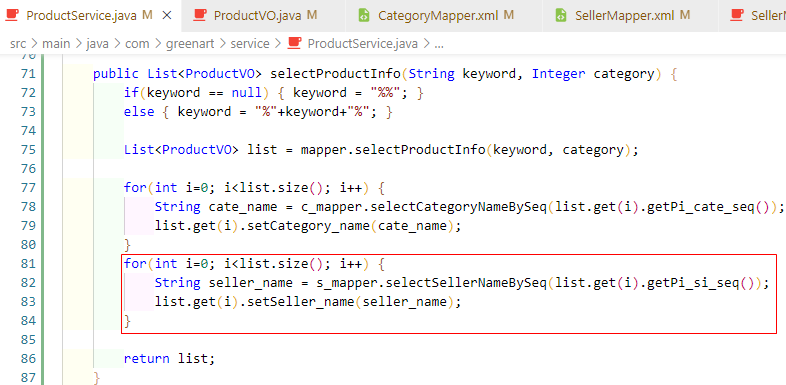
Task: Click line number 71 in the gutter
Action: point(29,74)
